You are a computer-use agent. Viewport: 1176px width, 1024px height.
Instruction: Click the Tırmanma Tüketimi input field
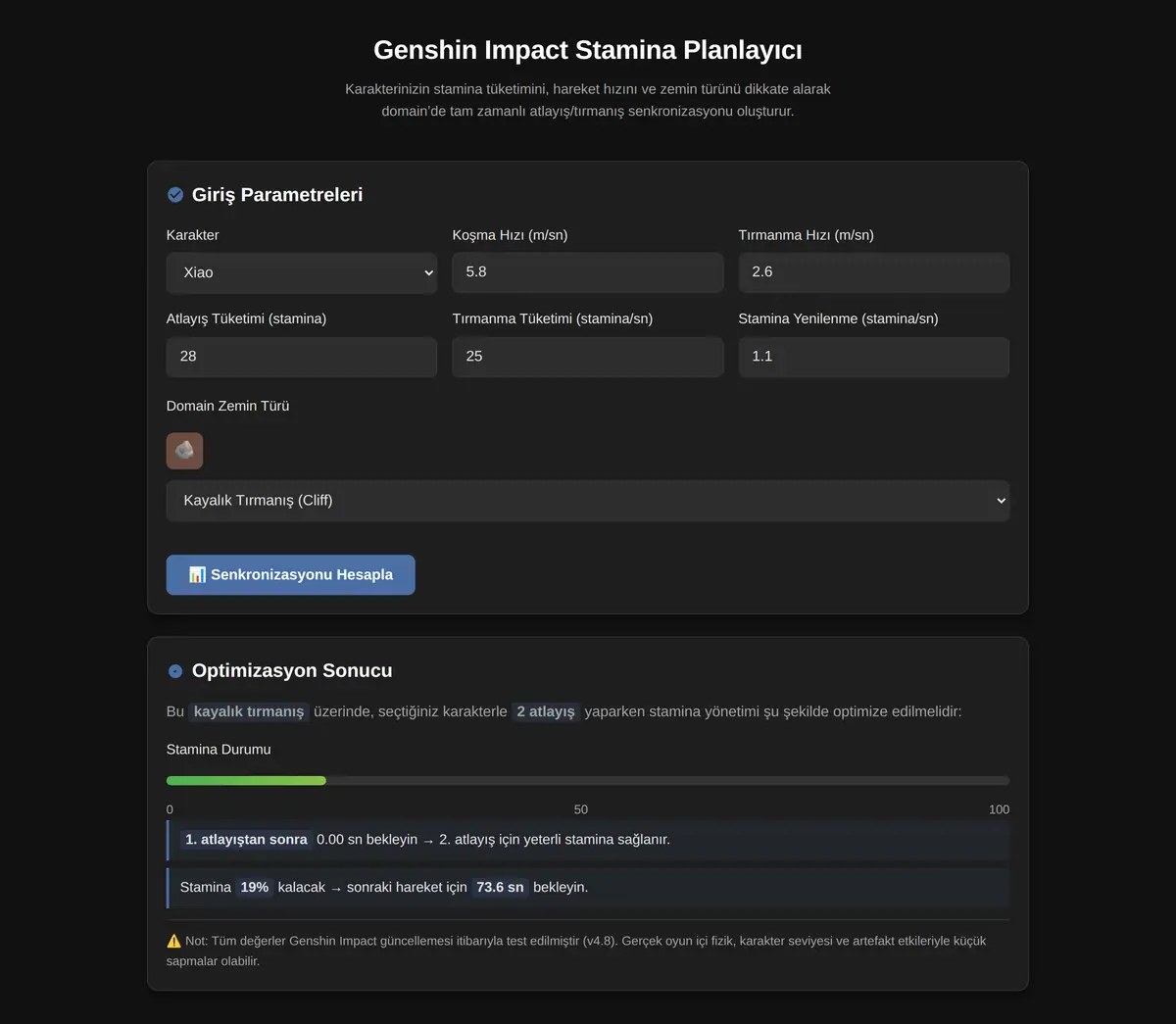click(588, 357)
